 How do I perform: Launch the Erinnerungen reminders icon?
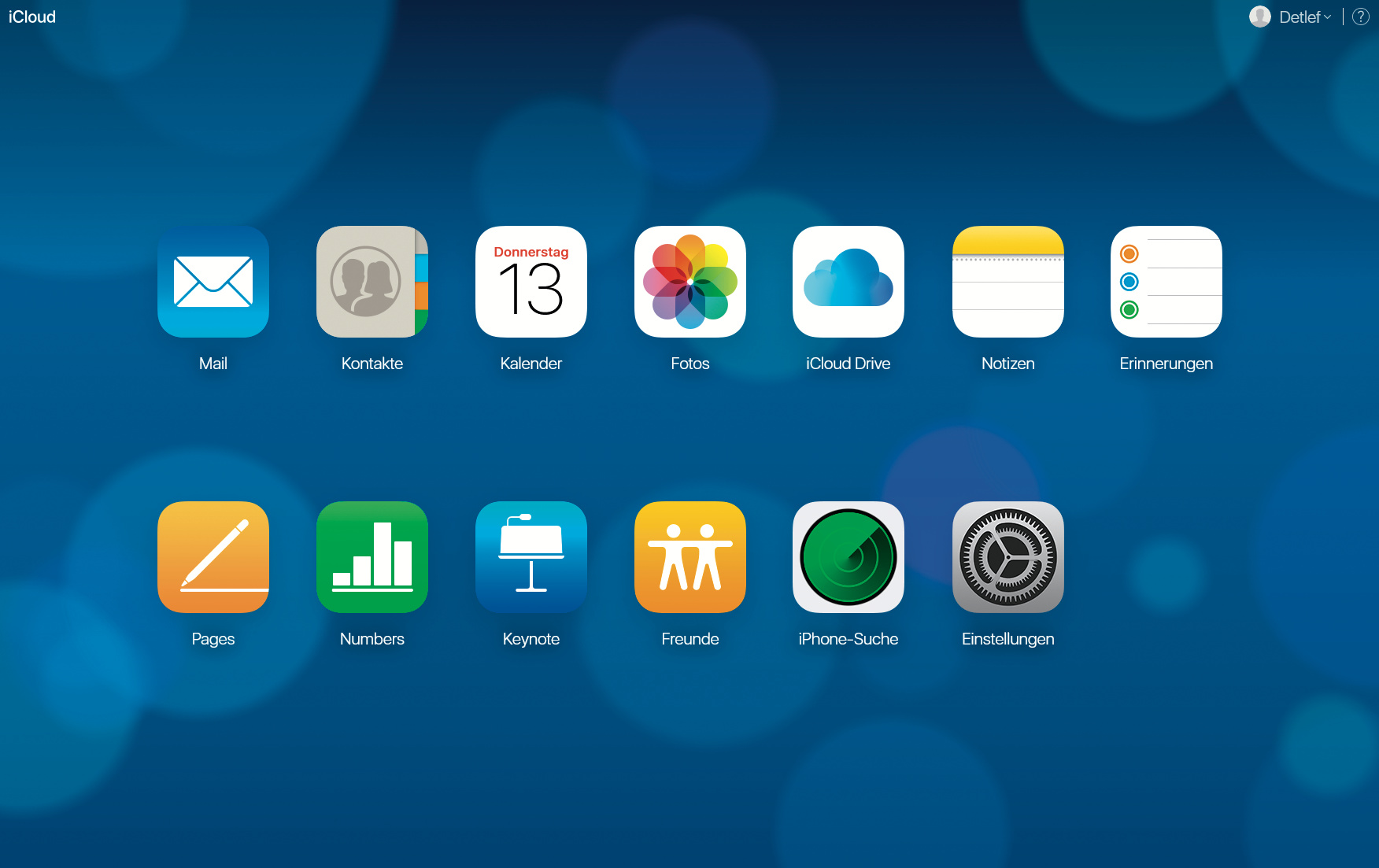[1166, 282]
